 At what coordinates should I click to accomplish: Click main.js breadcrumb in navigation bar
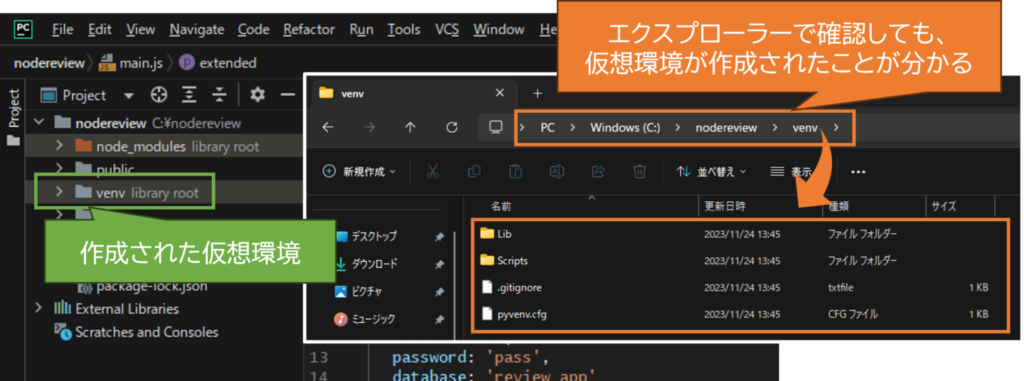coord(131,63)
